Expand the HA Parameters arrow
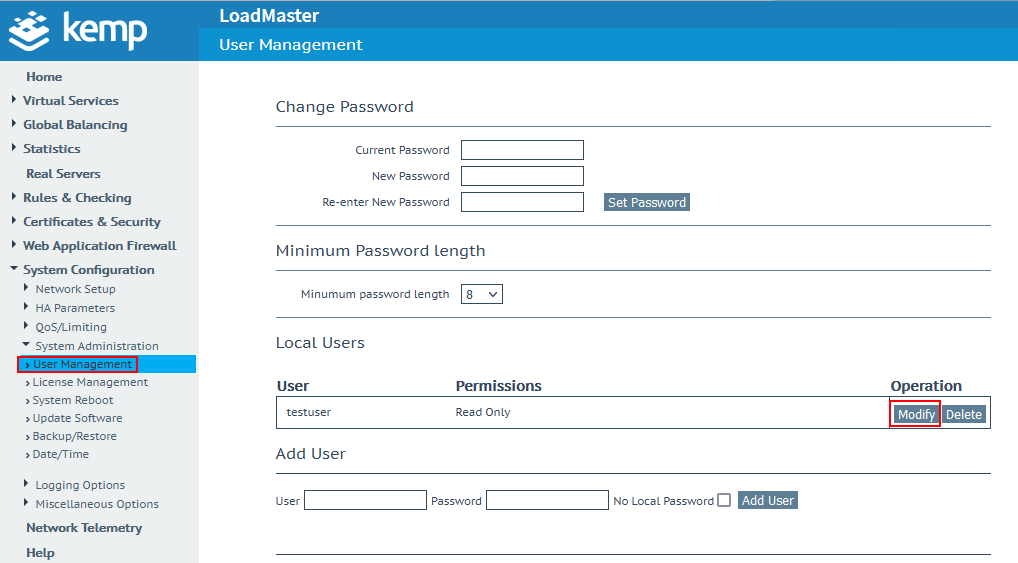Image resolution: width=1018 pixels, height=563 pixels. click(x=26, y=307)
